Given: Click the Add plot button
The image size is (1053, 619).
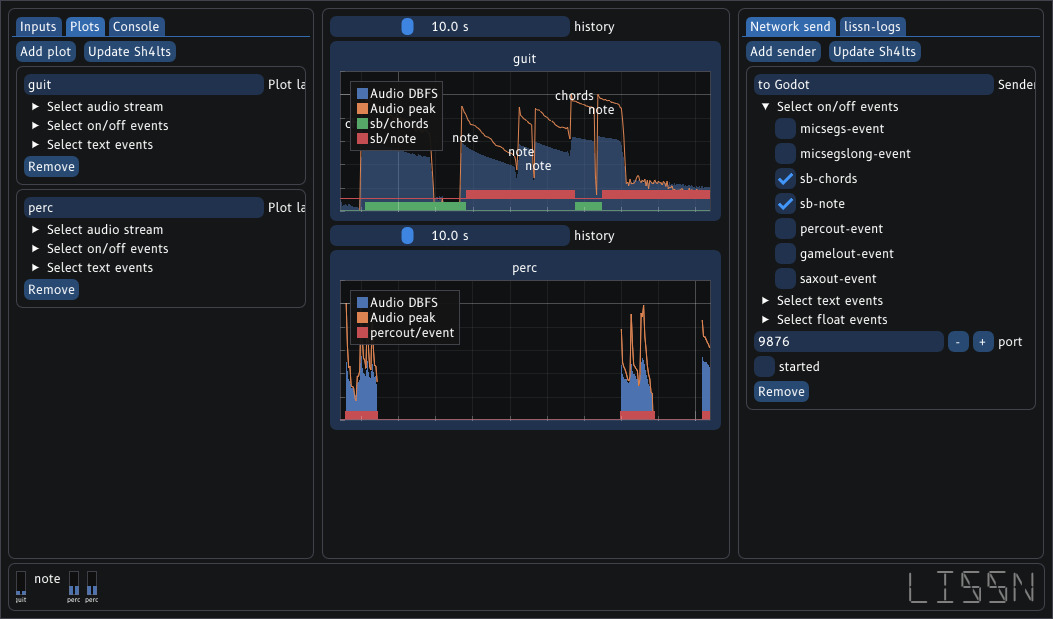Looking at the screenshot, I should (x=45, y=51).
